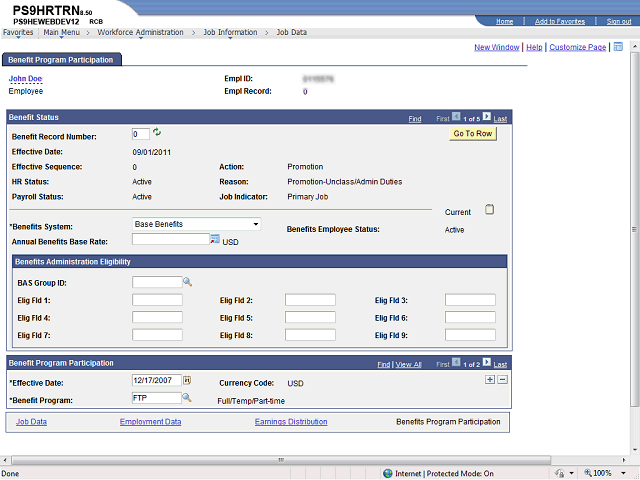Open the New Window link
This screenshot has height=480, width=640.
coord(497,47)
